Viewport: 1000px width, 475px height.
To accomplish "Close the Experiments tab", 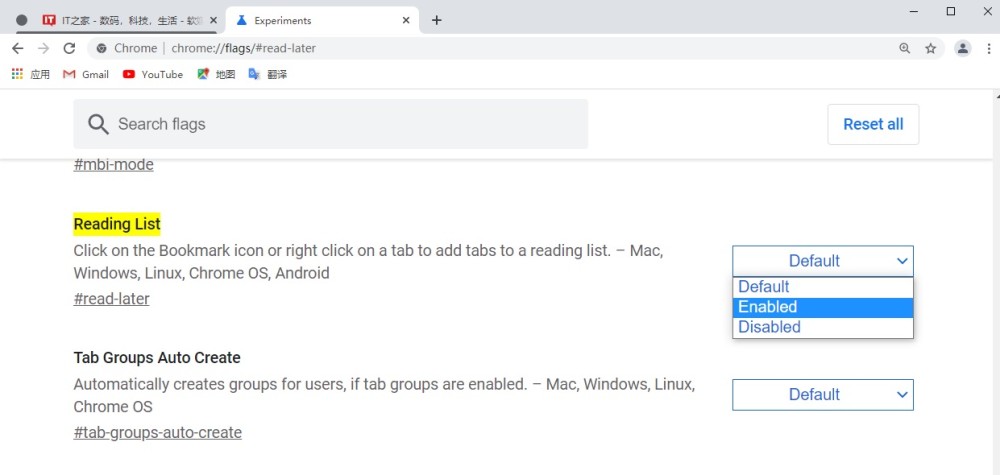I will tap(406, 20).
